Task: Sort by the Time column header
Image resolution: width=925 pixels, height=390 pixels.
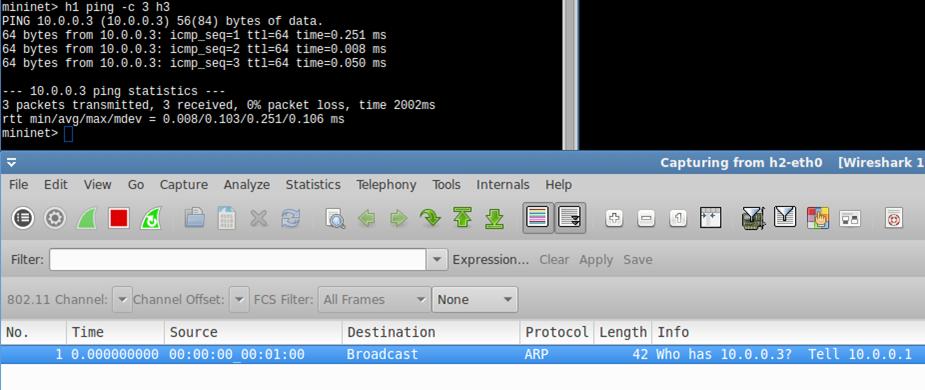Action: pyautogui.click(x=116, y=332)
